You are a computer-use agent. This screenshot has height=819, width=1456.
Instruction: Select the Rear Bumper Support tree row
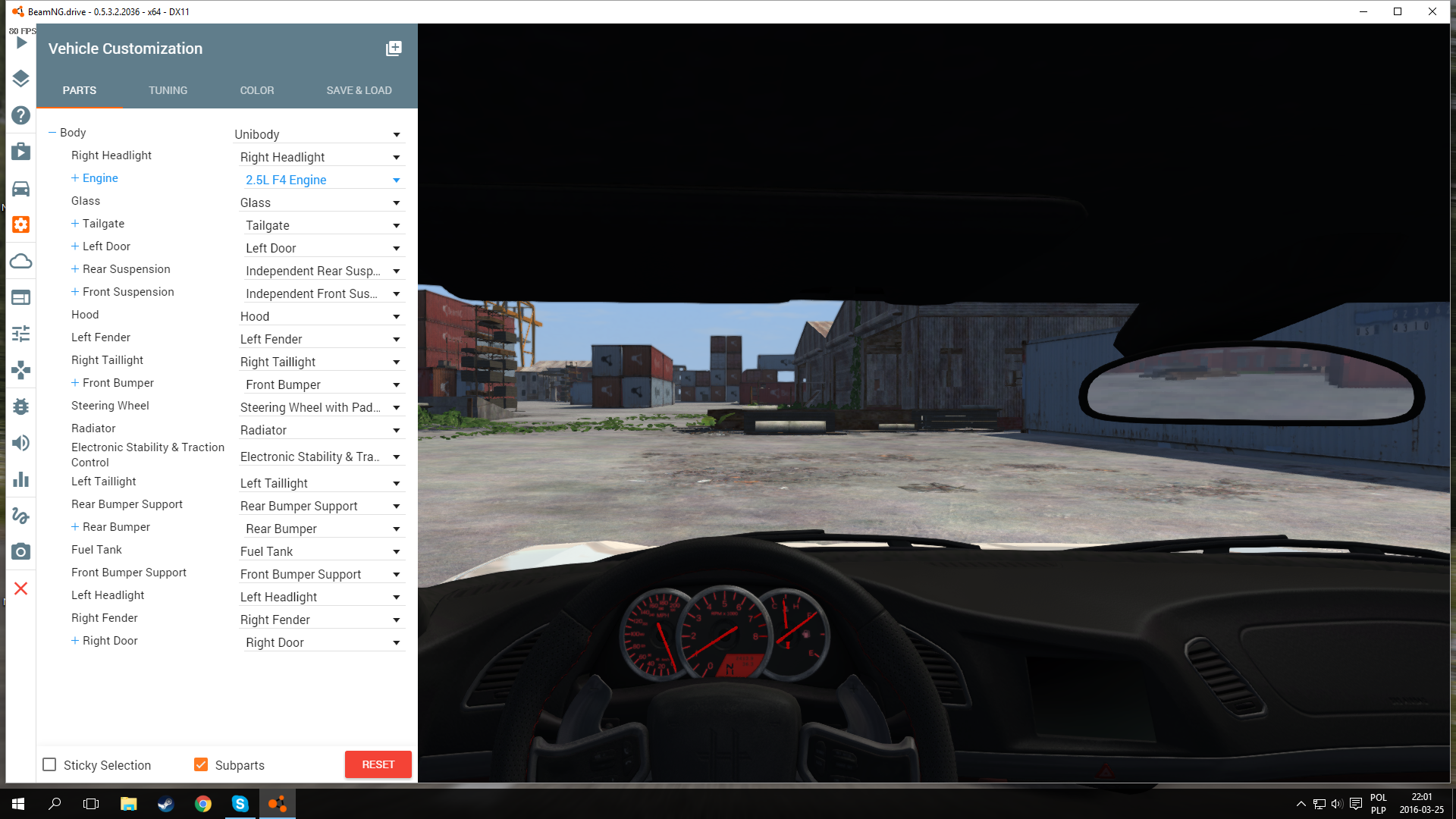pos(127,504)
